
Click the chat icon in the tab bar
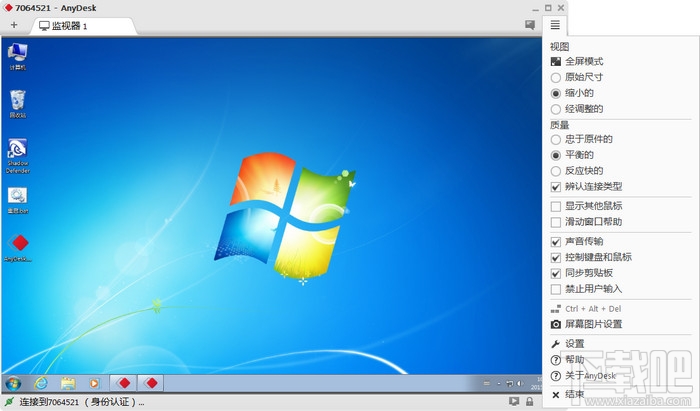click(530, 25)
